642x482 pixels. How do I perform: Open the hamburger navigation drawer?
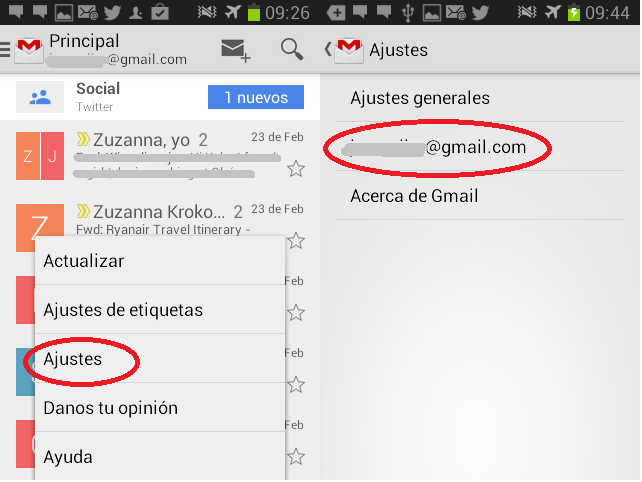coord(5,49)
